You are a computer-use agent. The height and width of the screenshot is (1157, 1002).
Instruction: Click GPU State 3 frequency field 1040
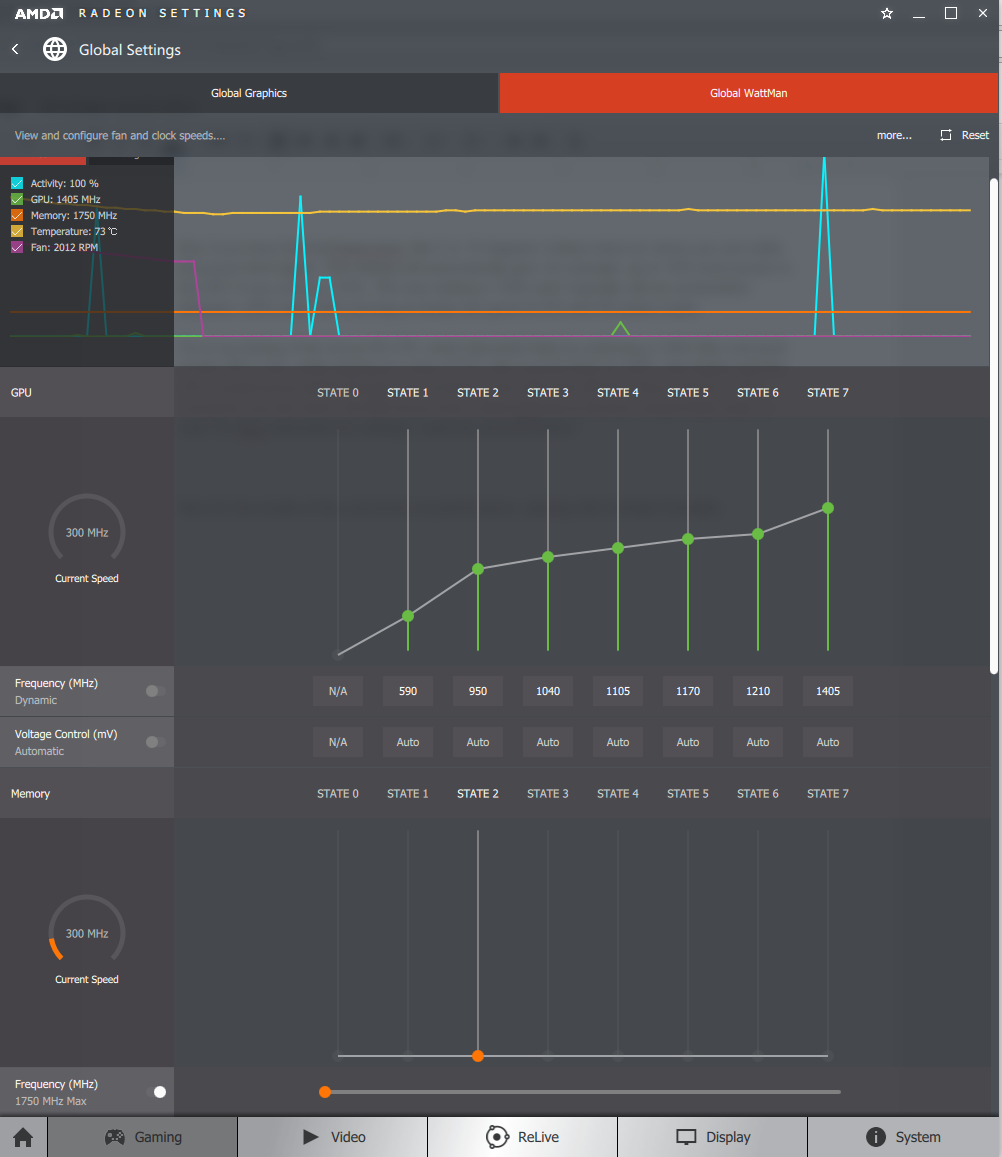[x=548, y=691]
